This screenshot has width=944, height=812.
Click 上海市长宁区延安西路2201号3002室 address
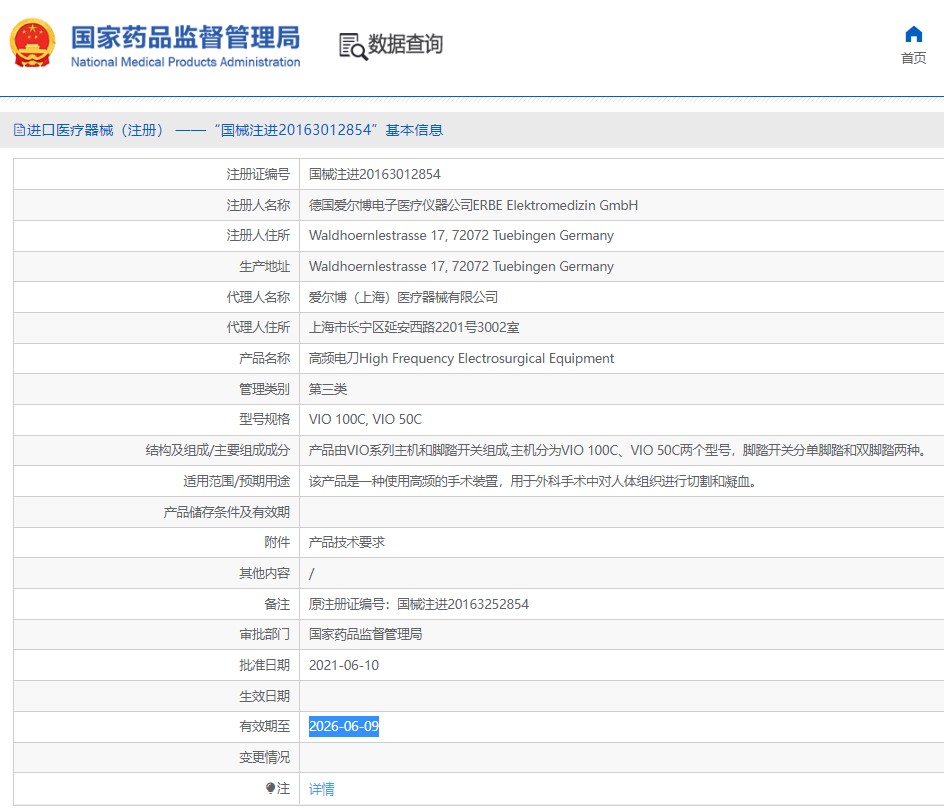click(414, 327)
